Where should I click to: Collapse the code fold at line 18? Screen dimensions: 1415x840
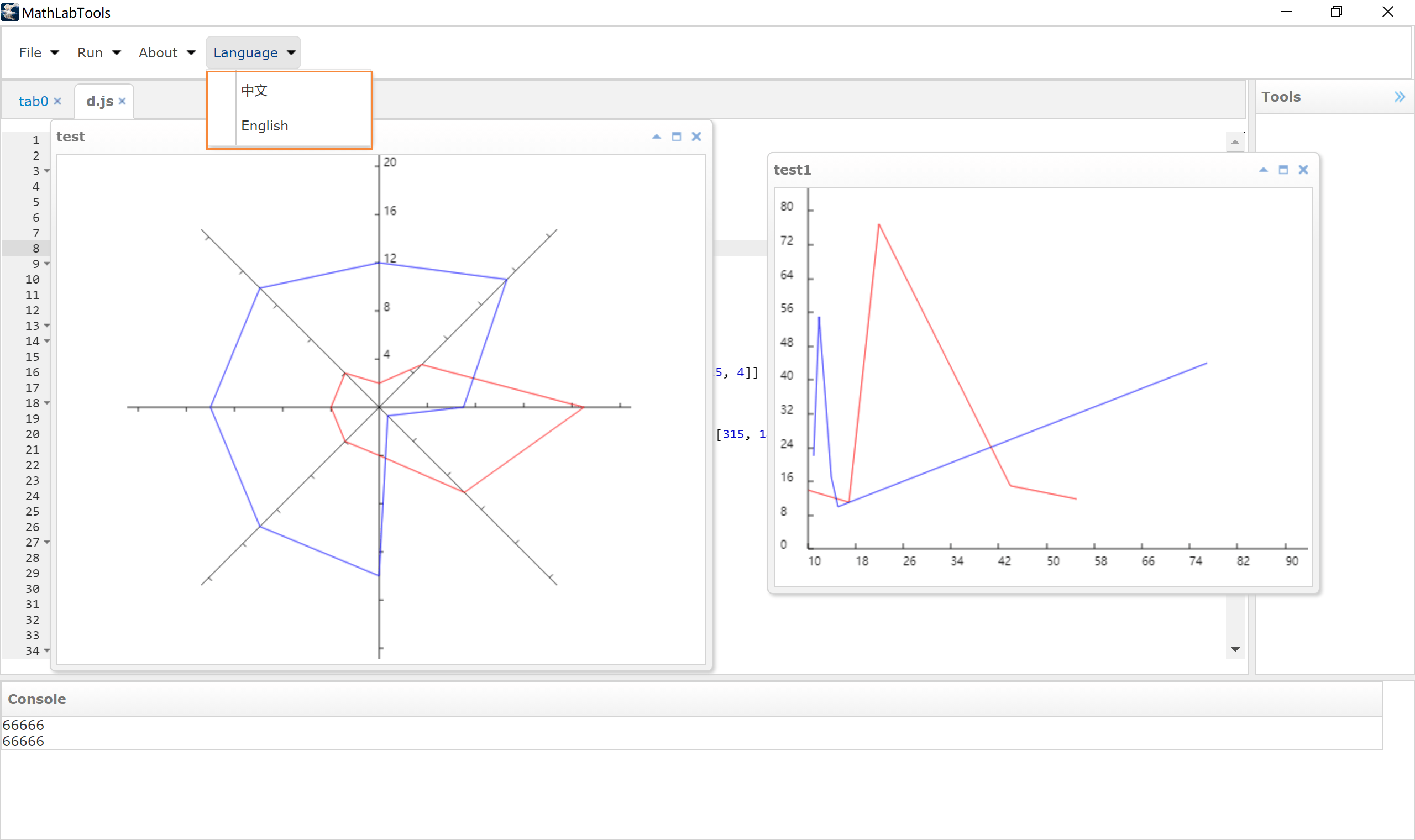tap(46, 403)
